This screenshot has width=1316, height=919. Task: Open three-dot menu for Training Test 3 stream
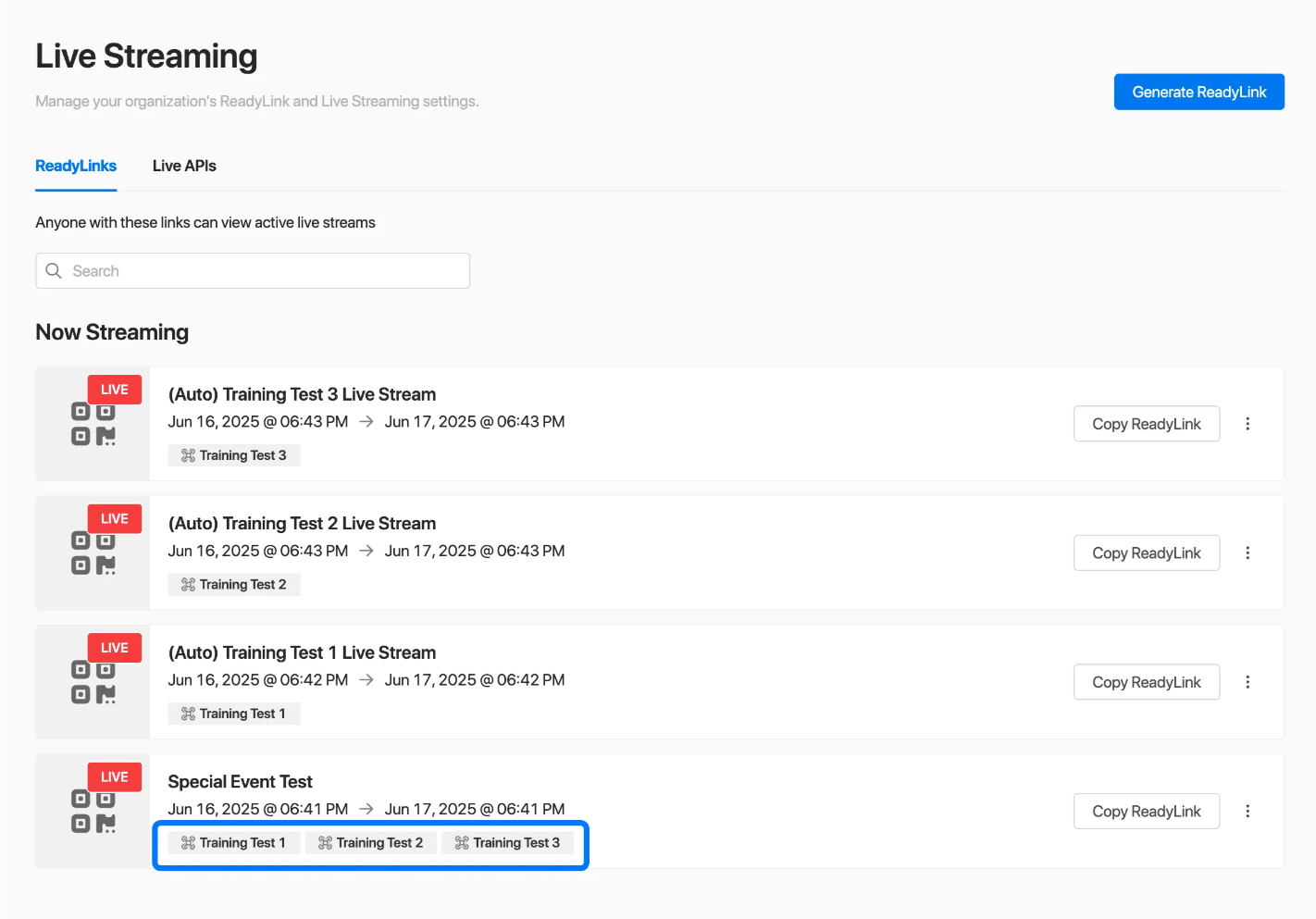pos(1248,424)
